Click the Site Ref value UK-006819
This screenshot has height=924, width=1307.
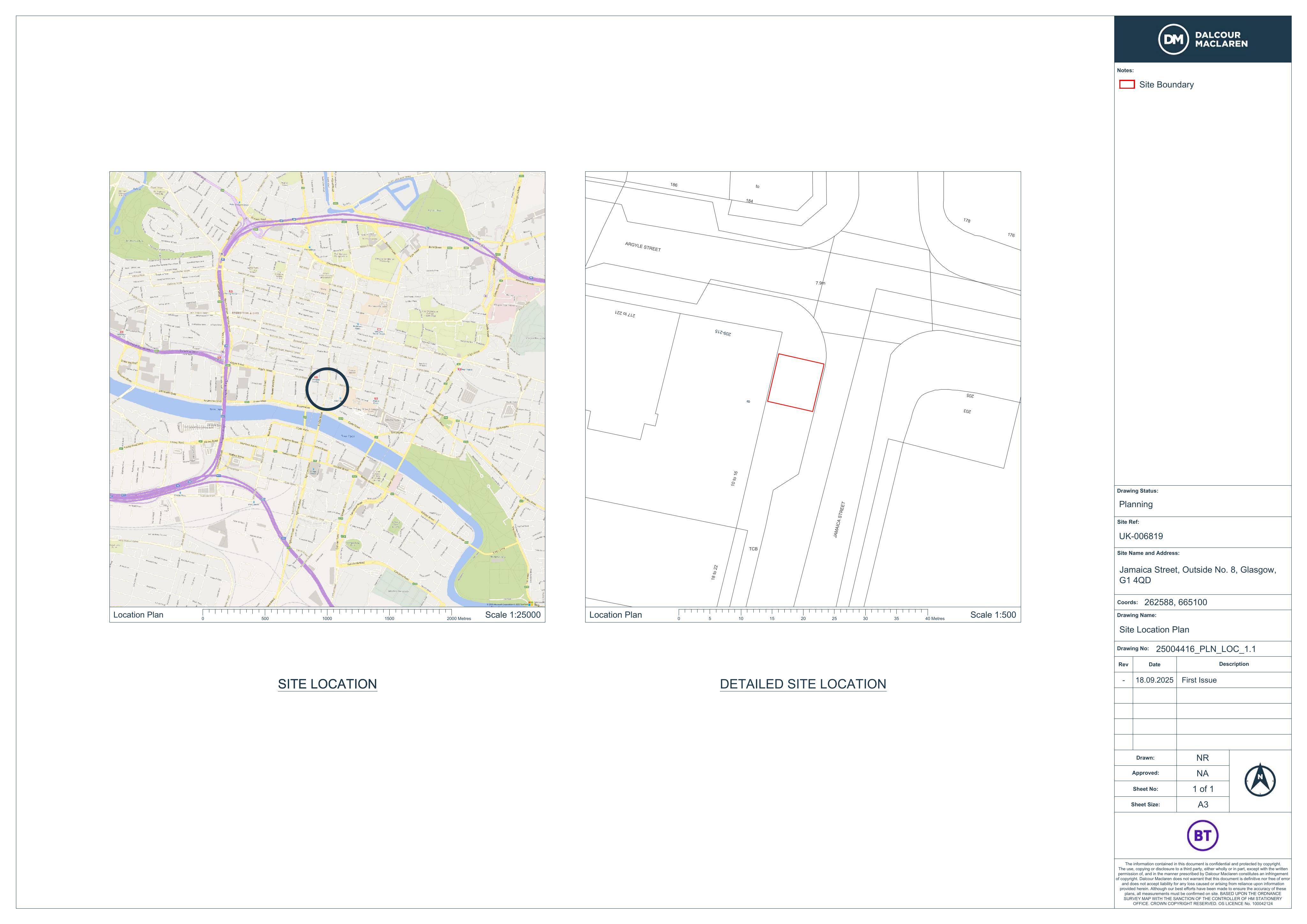1141,536
